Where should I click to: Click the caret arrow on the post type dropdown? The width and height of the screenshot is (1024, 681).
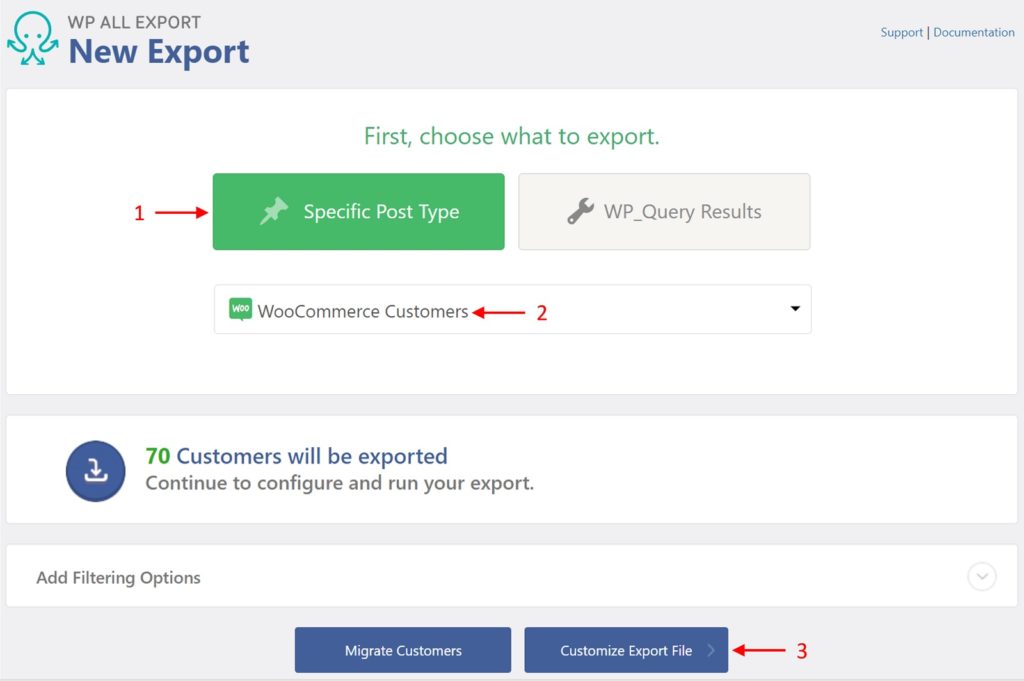coord(795,310)
